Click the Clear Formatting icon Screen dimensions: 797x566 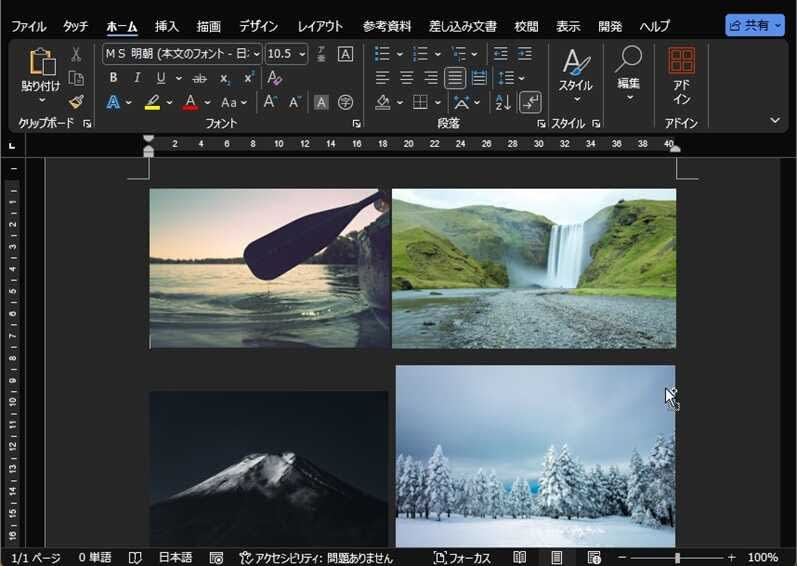click(275, 78)
